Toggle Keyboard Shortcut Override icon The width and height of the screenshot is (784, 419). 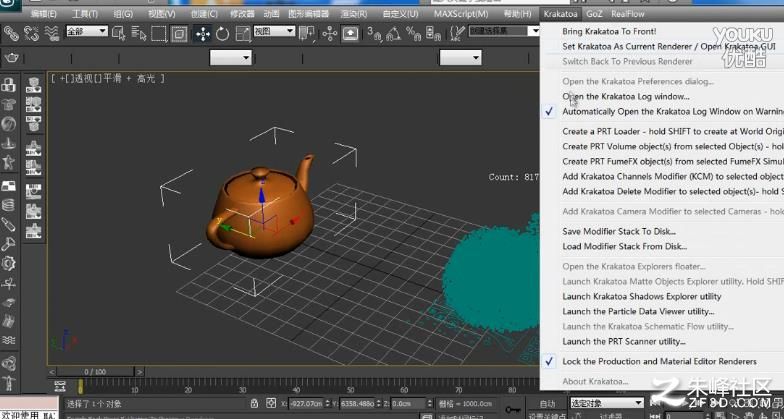[350, 34]
